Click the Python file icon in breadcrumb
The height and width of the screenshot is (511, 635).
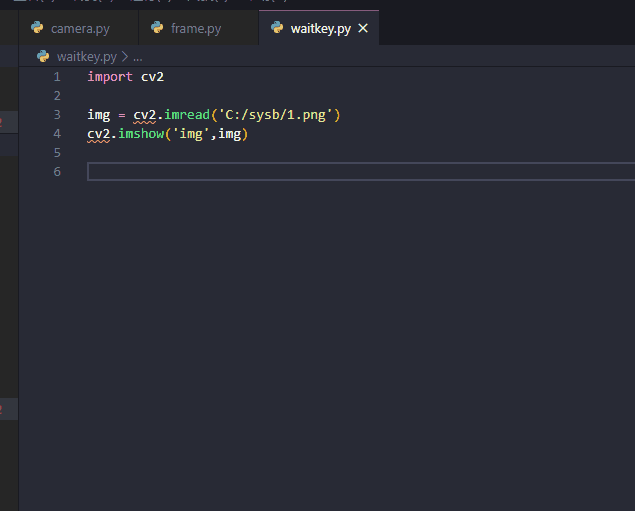[x=43, y=57]
